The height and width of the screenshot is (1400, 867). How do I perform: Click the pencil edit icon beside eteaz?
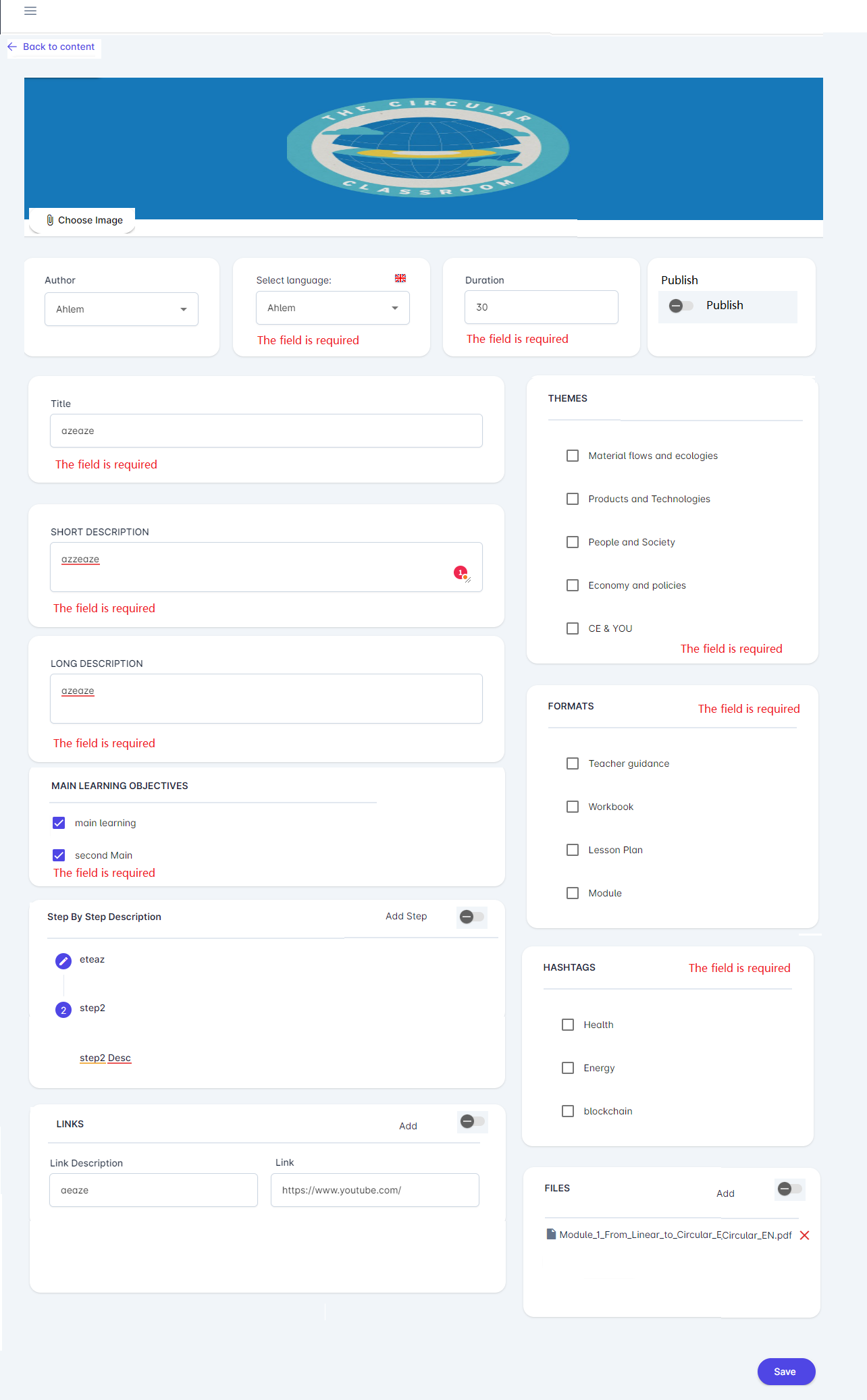coord(63,961)
